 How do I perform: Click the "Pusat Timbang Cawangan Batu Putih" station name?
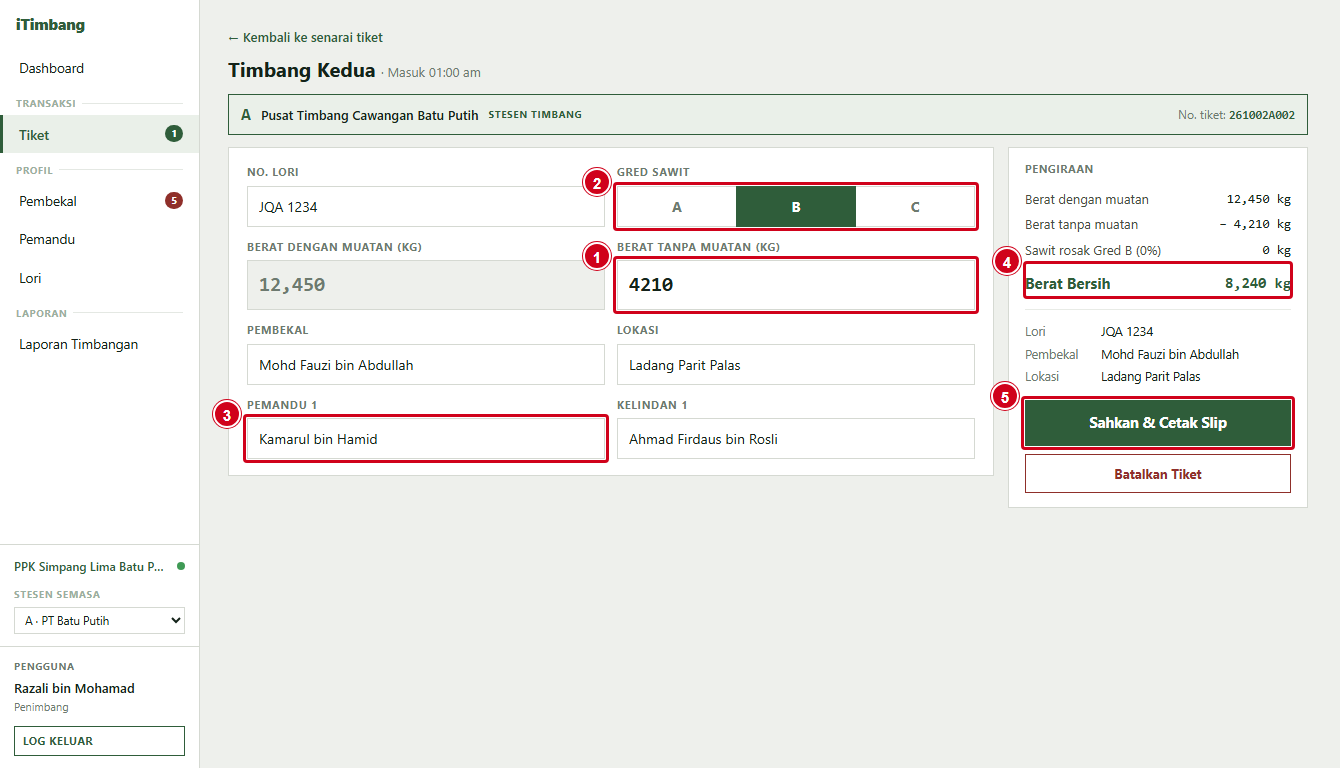click(370, 115)
